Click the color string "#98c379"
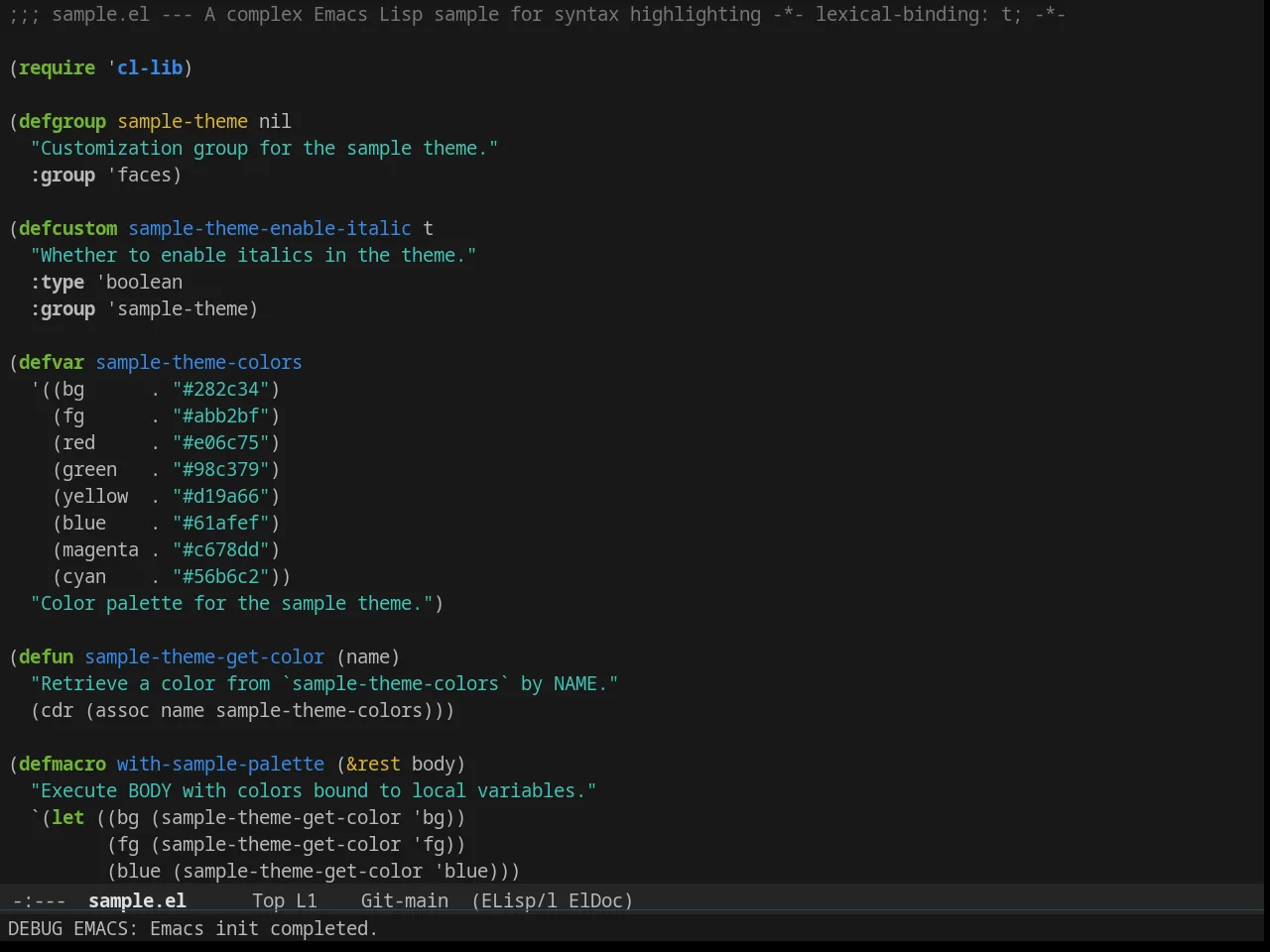Viewport: 1270px width, 952px height. pyautogui.click(x=221, y=469)
